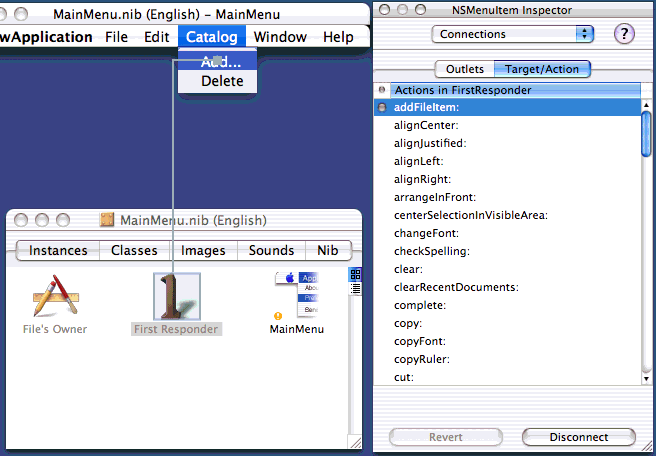The height and width of the screenshot is (456, 656).
Task: Select the Target/Action tab
Action: pyautogui.click(x=546, y=69)
